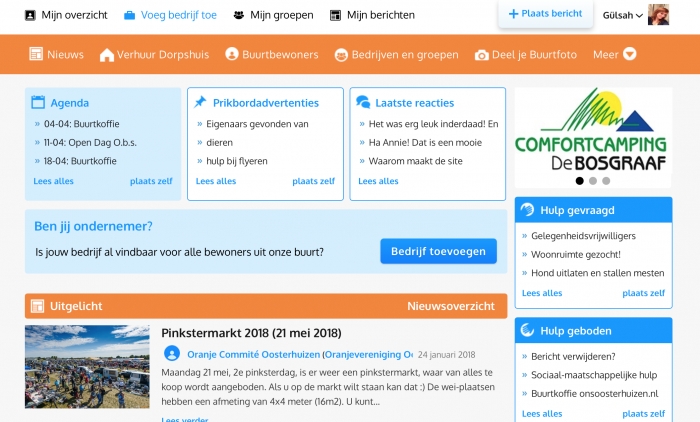The width and height of the screenshot is (700, 422).
Task: Click the Agenda calendar icon
Action: [38, 102]
